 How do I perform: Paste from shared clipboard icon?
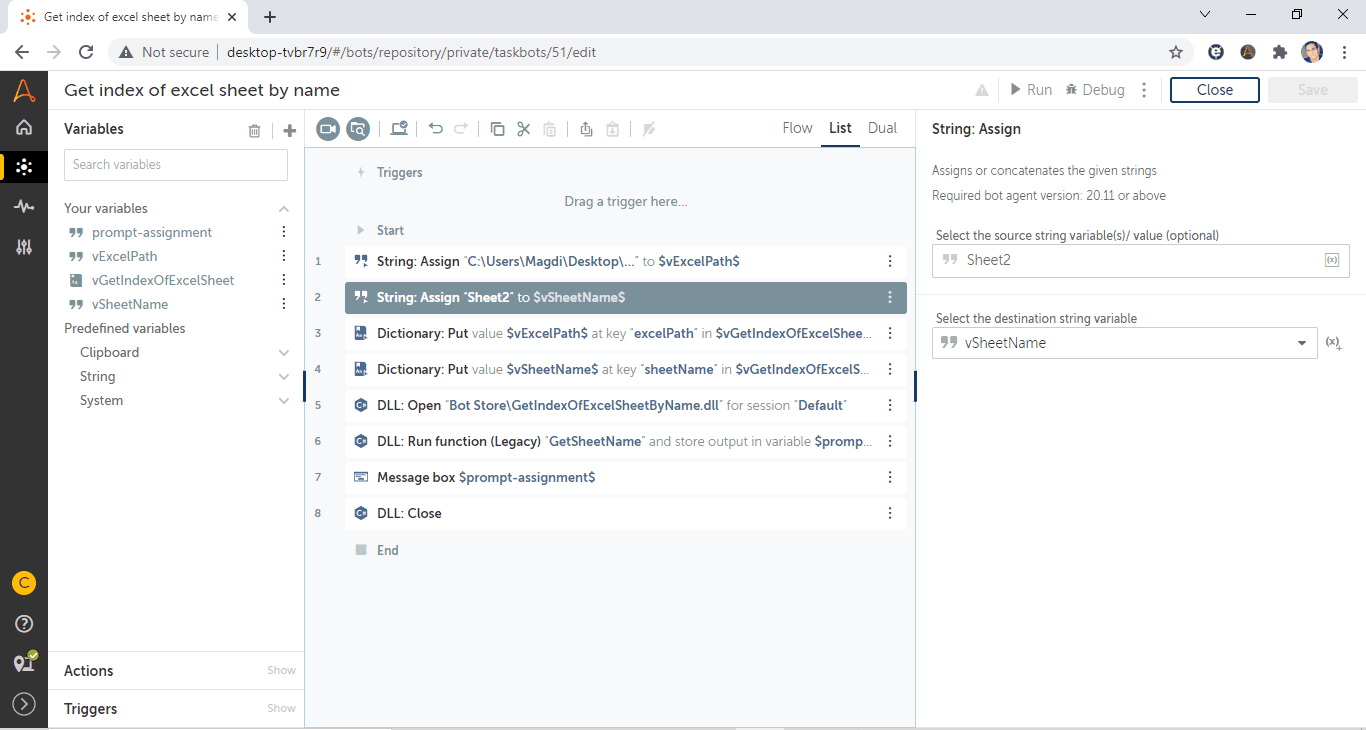[612, 129]
